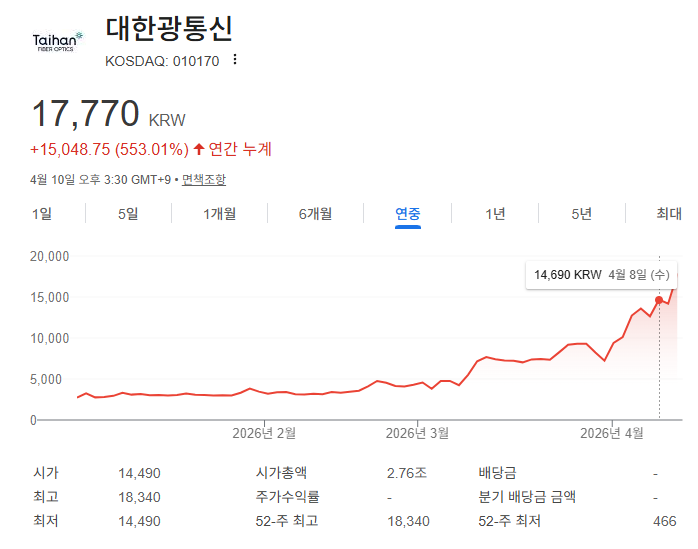Click the KOSDAQ: 010170 ticker text
Image resolution: width=698 pixels, height=549 pixels.
pos(162,61)
